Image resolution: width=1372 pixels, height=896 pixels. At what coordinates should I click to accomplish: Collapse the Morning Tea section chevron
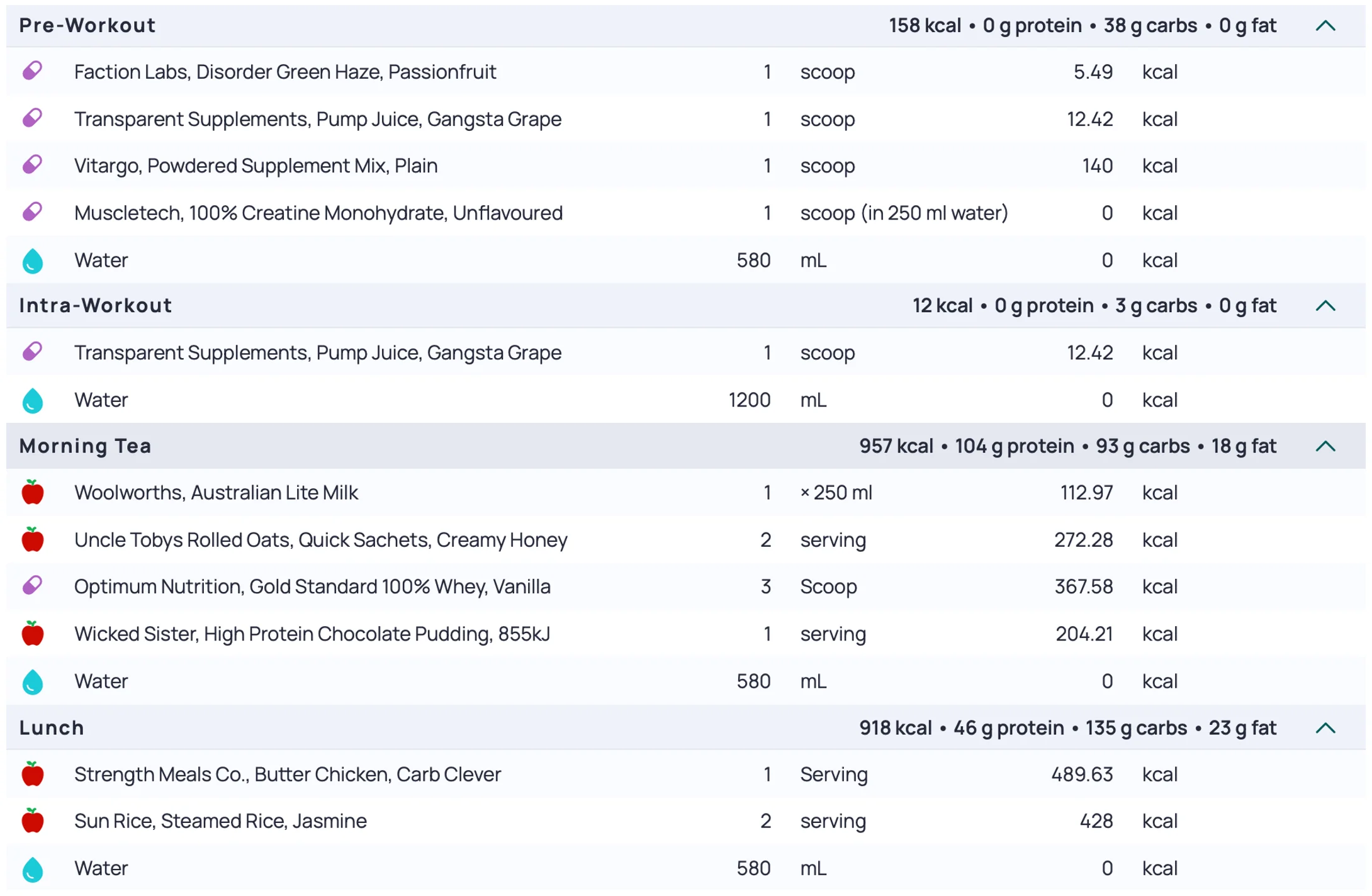point(1325,446)
